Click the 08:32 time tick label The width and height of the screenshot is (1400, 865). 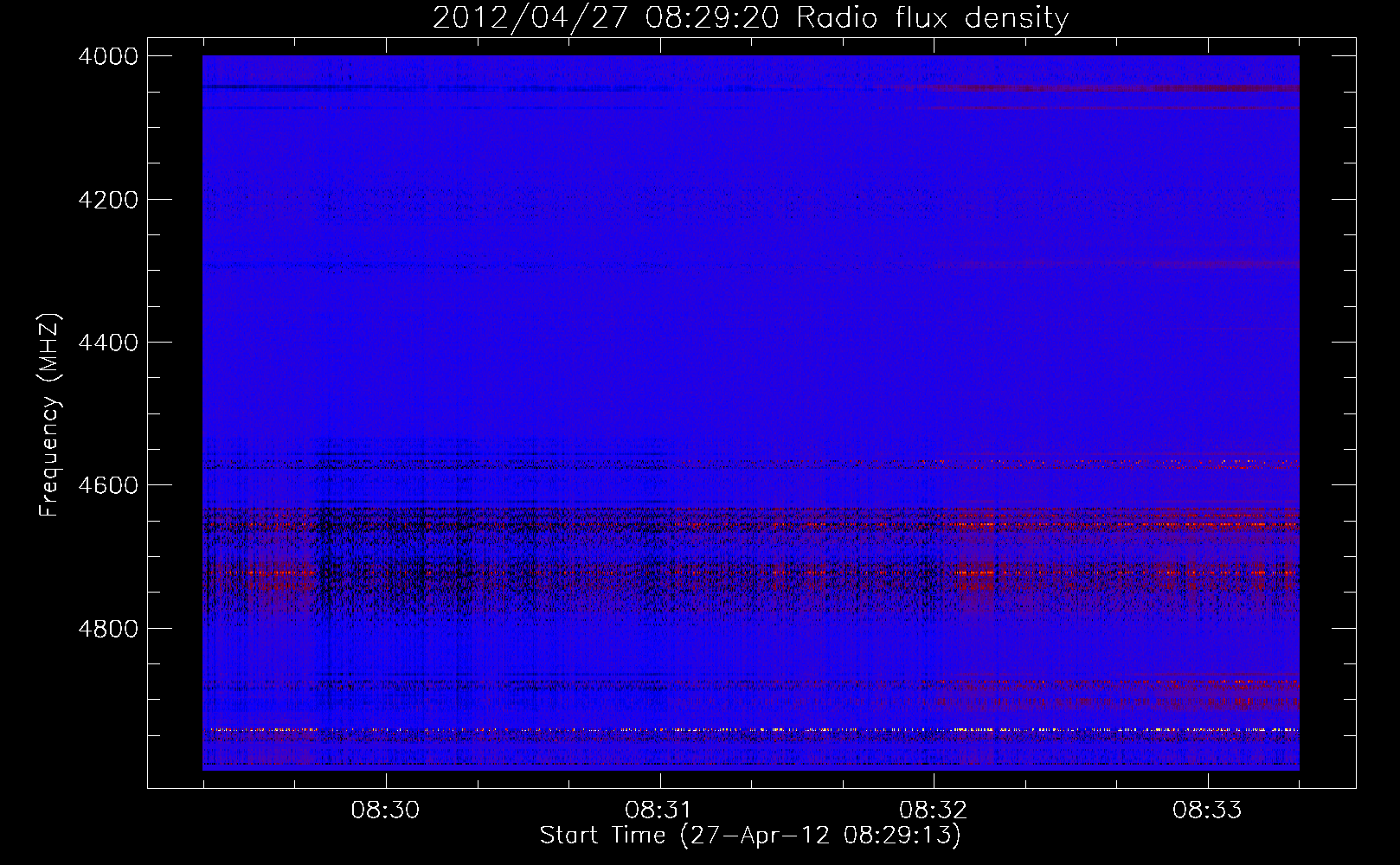pos(933,810)
